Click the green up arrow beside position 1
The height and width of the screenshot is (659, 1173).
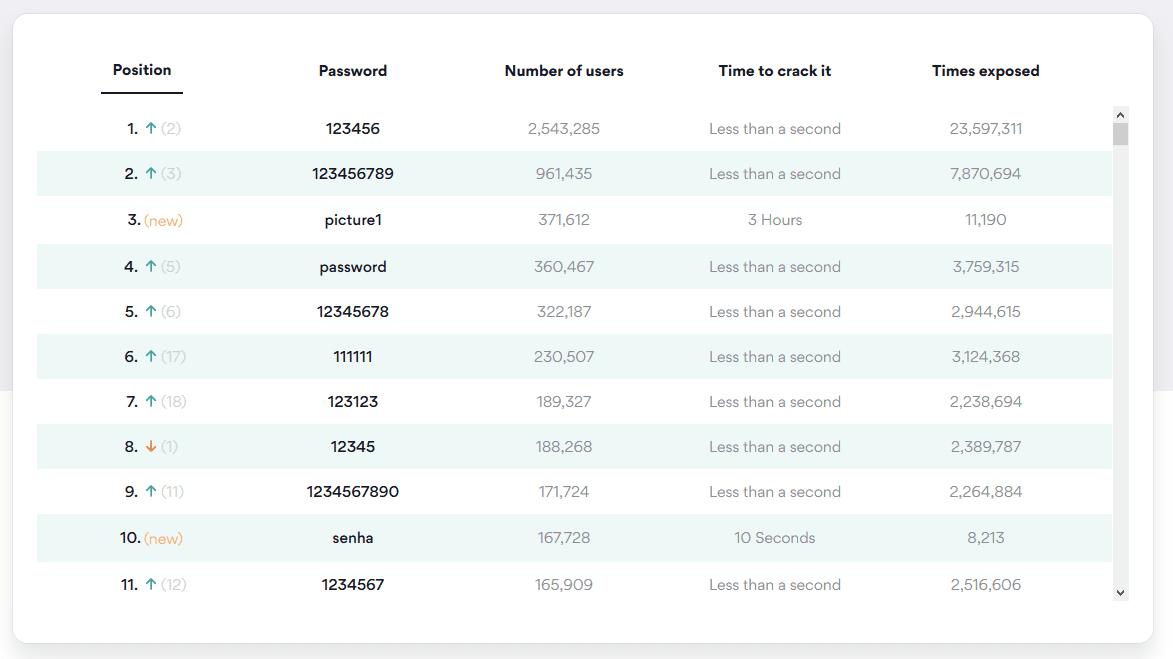(x=151, y=129)
